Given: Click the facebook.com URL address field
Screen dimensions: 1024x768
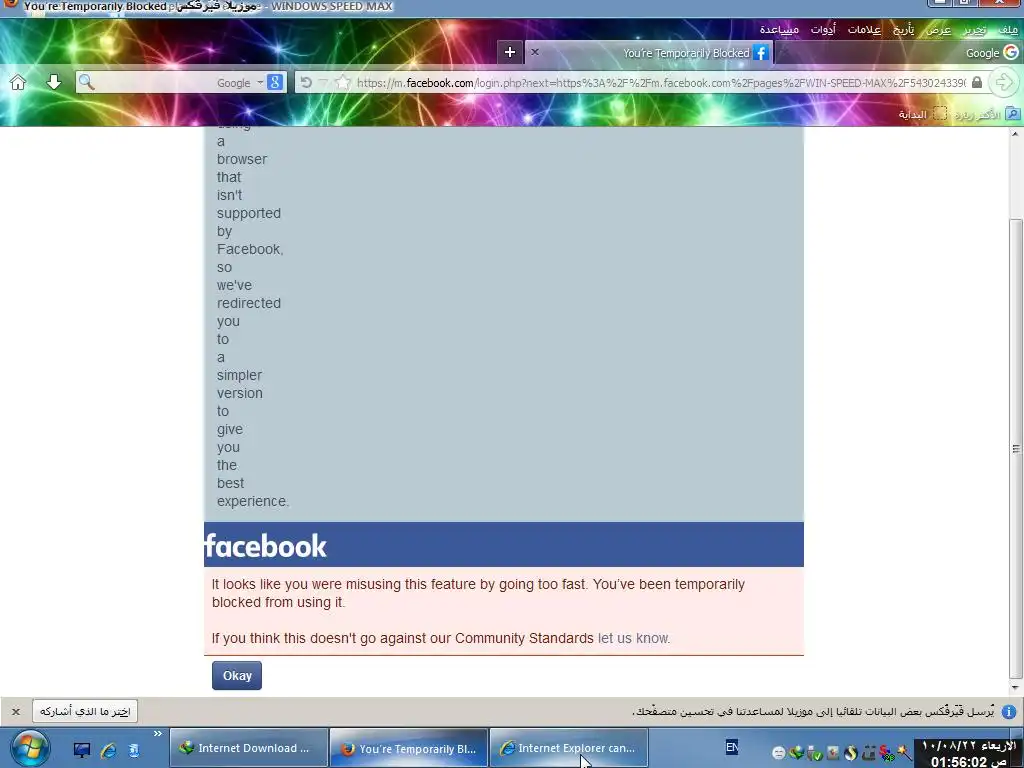Looking at the screenshot, I should [x=661, y=83].
